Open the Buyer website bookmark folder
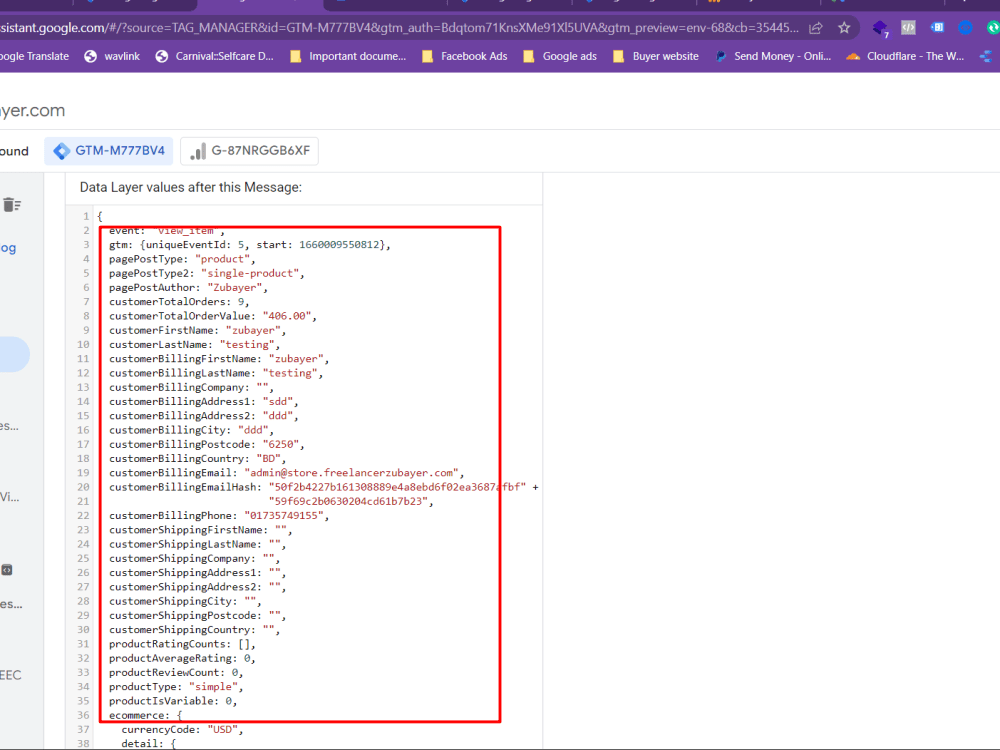 coord(656,56)
